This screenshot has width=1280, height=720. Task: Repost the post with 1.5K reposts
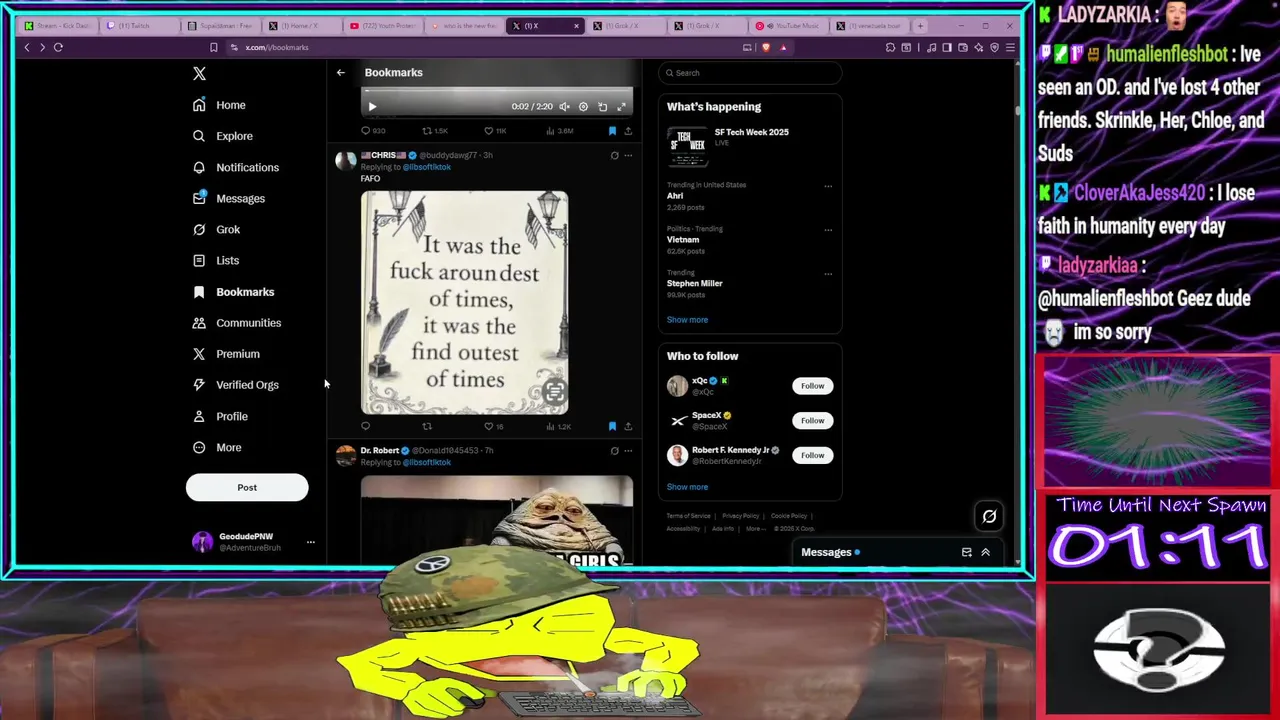[x=434, y=131]
